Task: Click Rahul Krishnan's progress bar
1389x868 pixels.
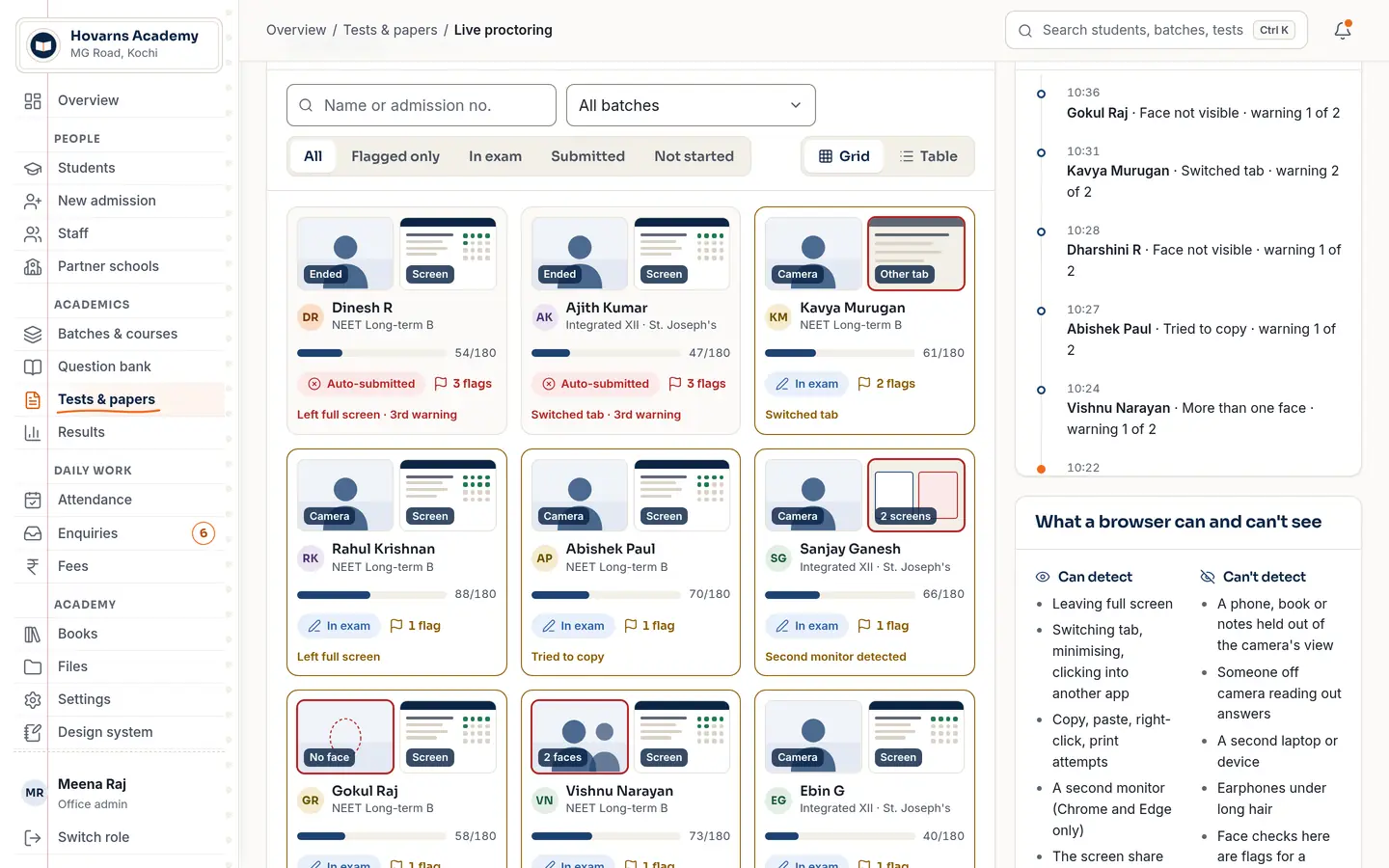Action: [x=371, y=595]
